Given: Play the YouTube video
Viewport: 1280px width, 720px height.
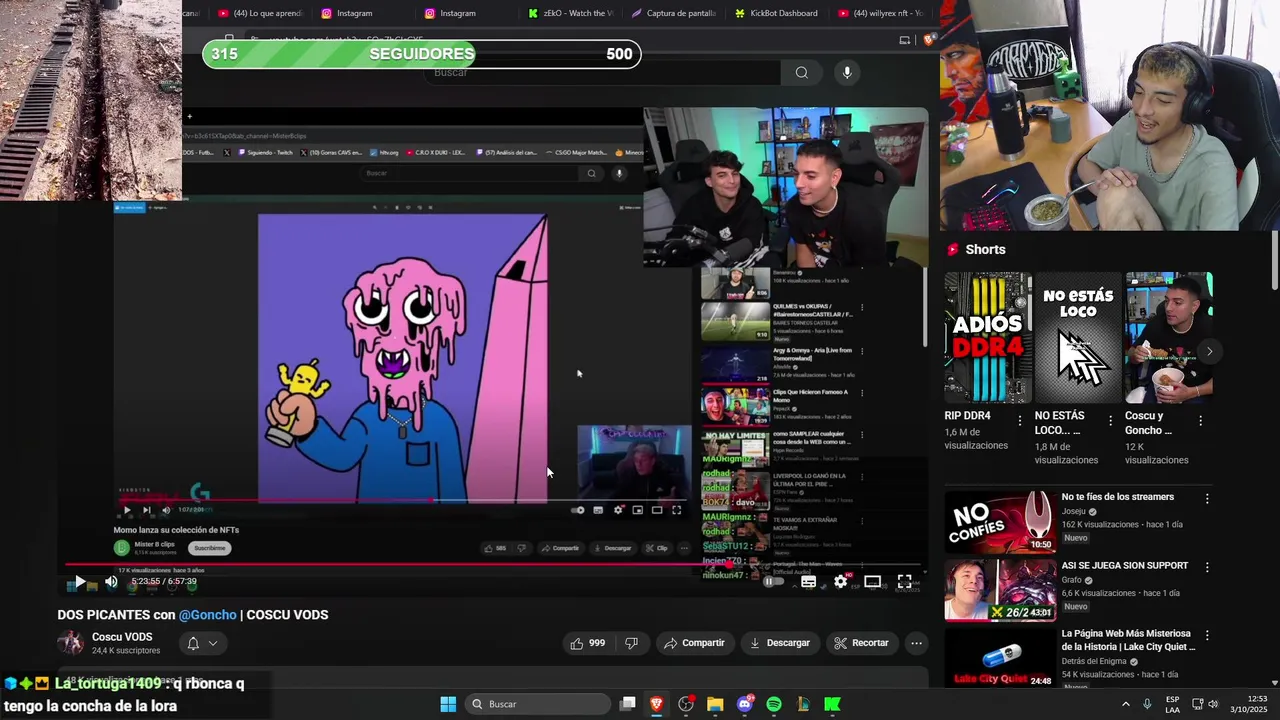Looking at the screenshot, I should point(79,581).
